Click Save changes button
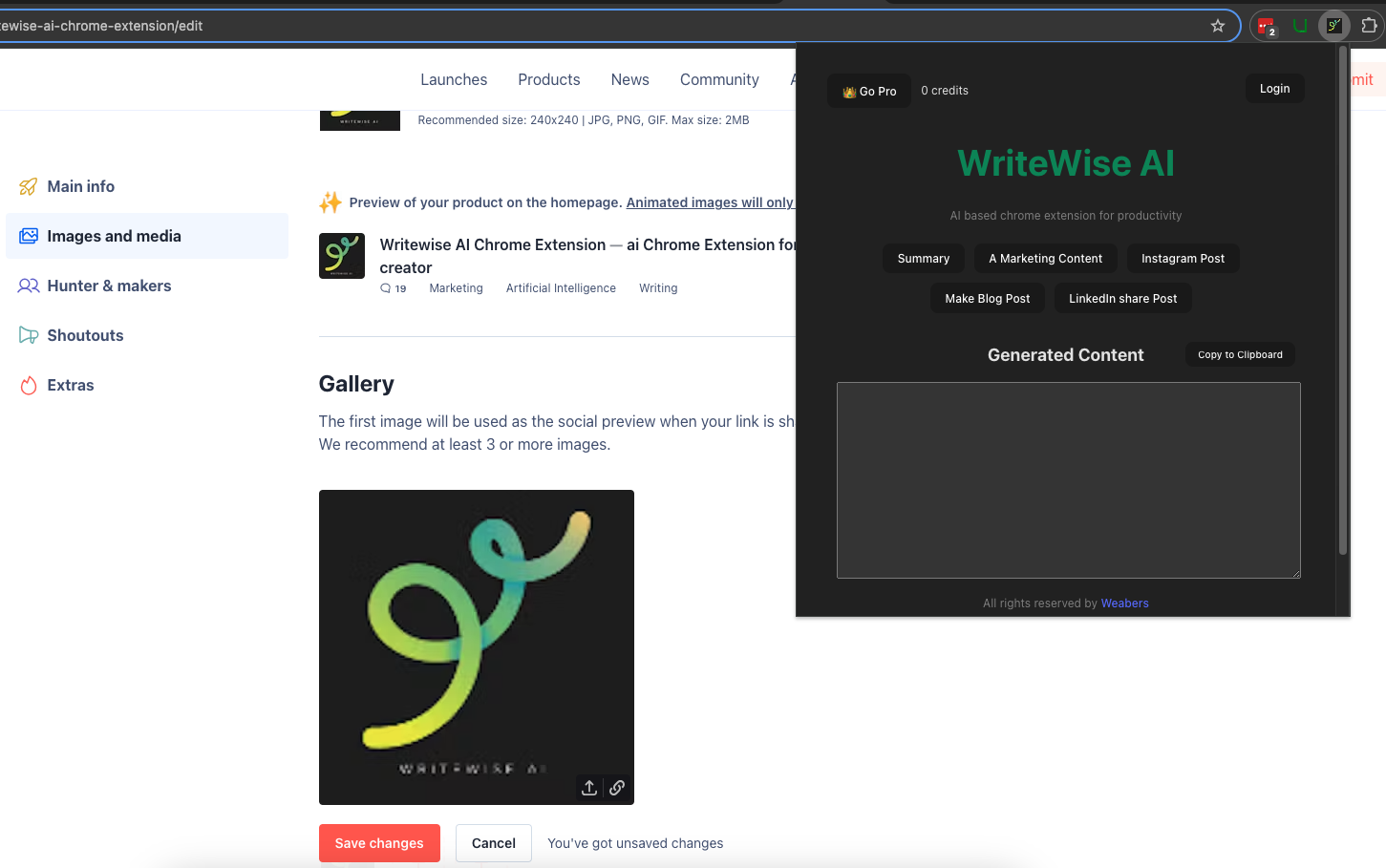1386x868 pixels. [379, 843]
